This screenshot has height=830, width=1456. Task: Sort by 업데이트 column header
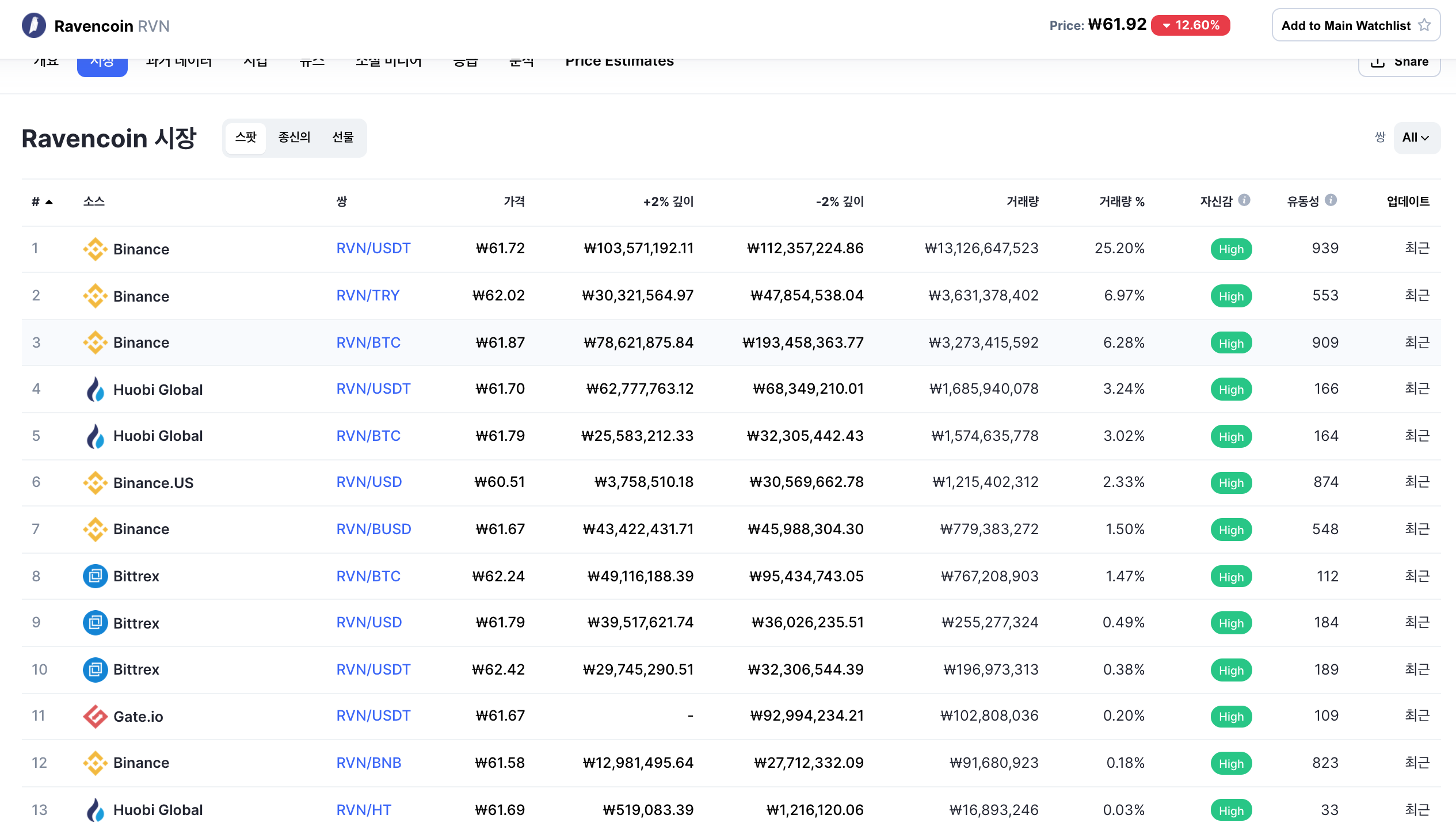1408,201
